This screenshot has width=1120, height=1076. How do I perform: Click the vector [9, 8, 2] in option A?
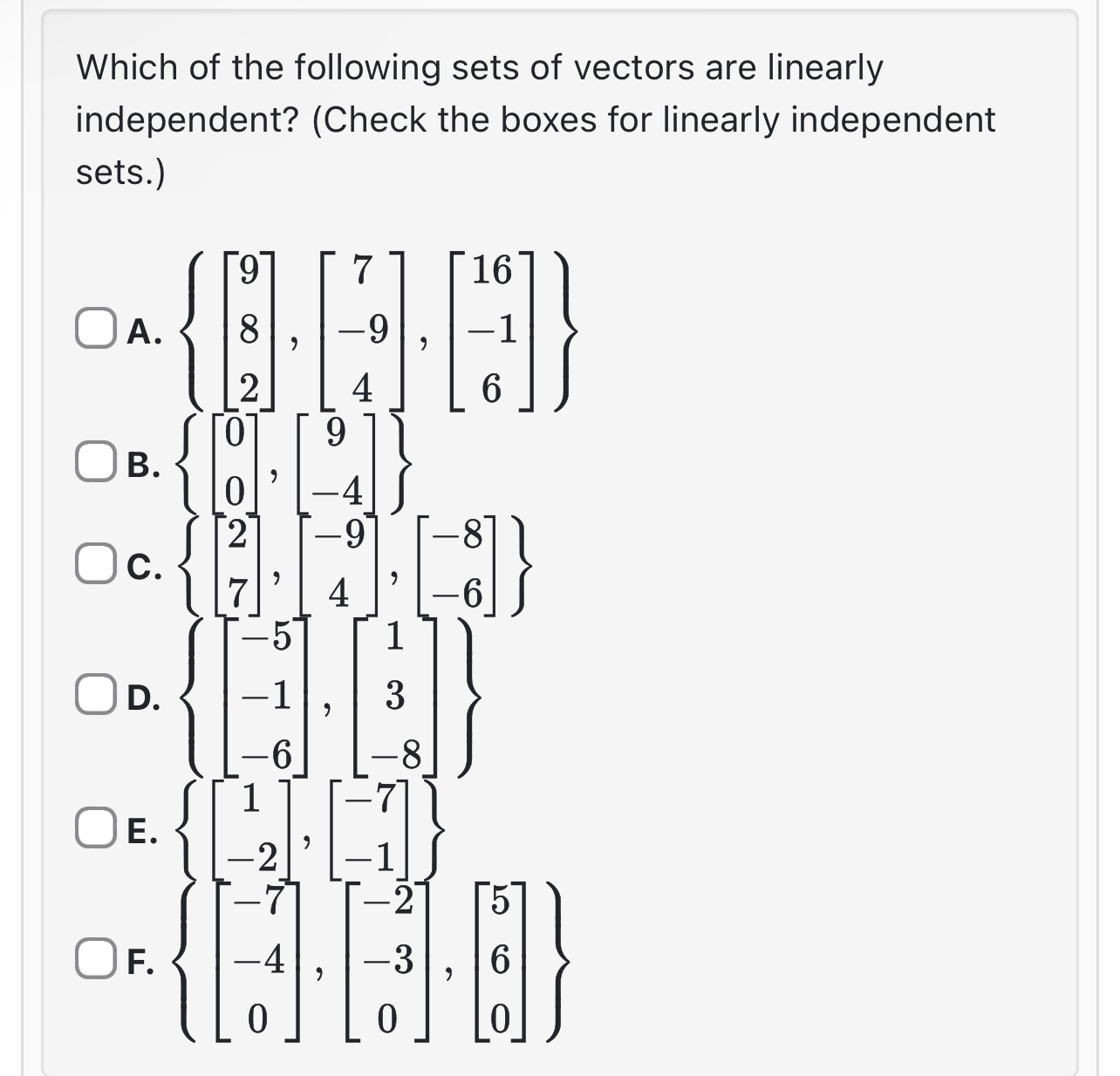pyautogui.click(x=247, y=330)
